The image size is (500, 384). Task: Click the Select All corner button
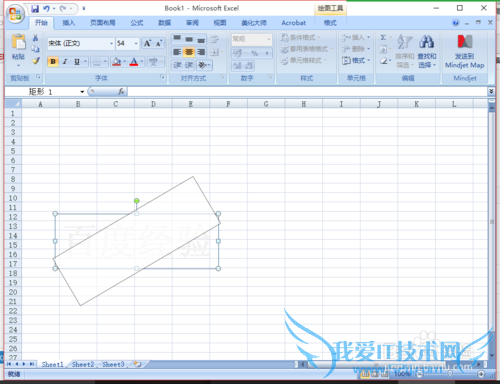coord(13,104)
